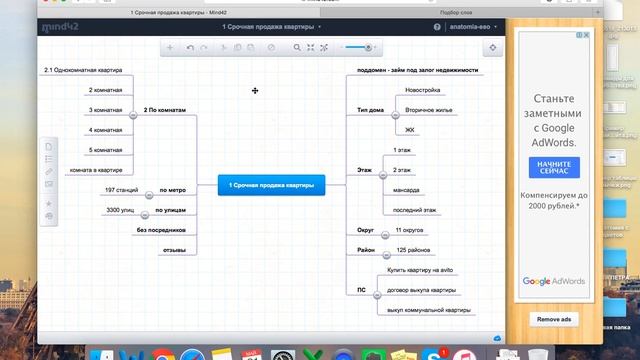Adjust the zoom slider handle
640x360 pixels.
[x=368, y=48]
